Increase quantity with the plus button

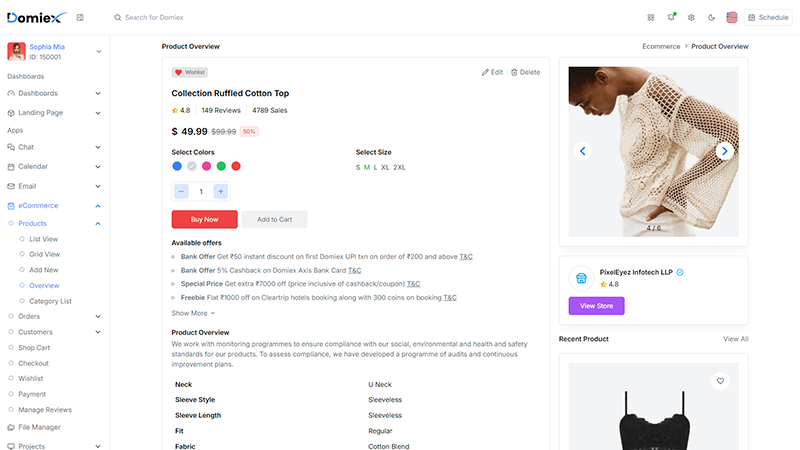[x=220, y=191]
